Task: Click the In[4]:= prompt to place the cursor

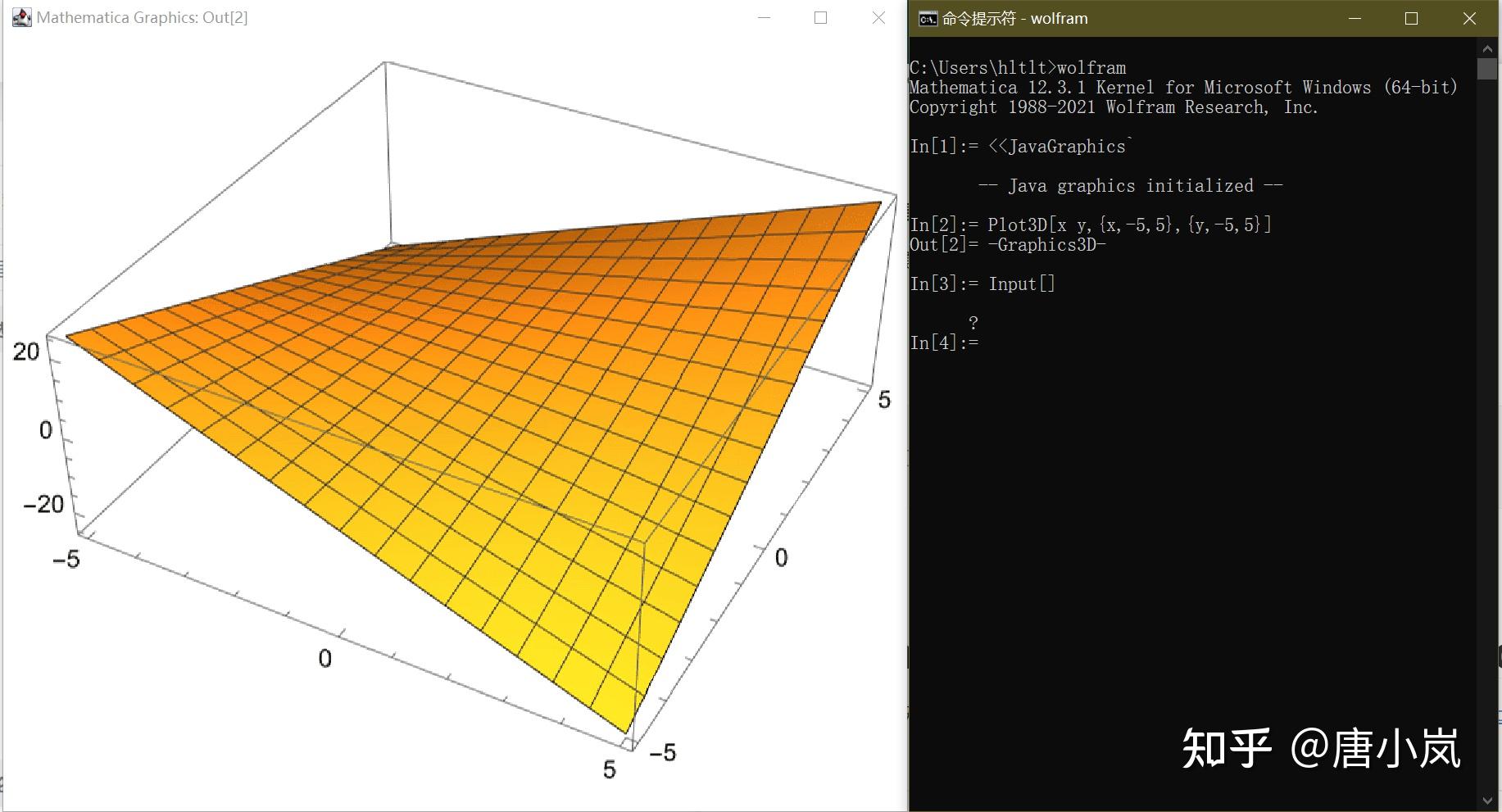Action: point(943,342)
